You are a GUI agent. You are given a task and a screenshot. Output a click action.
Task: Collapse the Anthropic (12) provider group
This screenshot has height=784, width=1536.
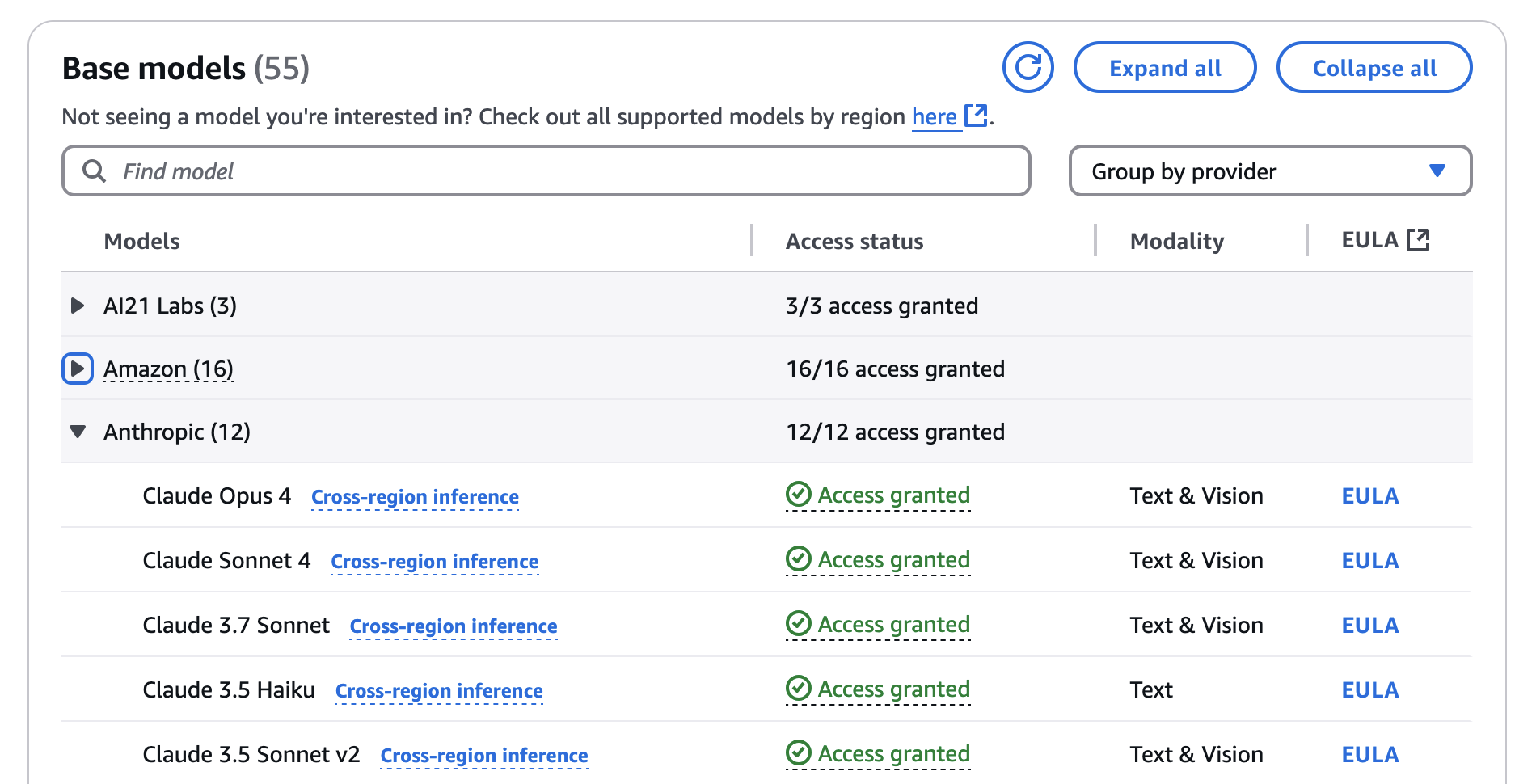tap(78, 432)
